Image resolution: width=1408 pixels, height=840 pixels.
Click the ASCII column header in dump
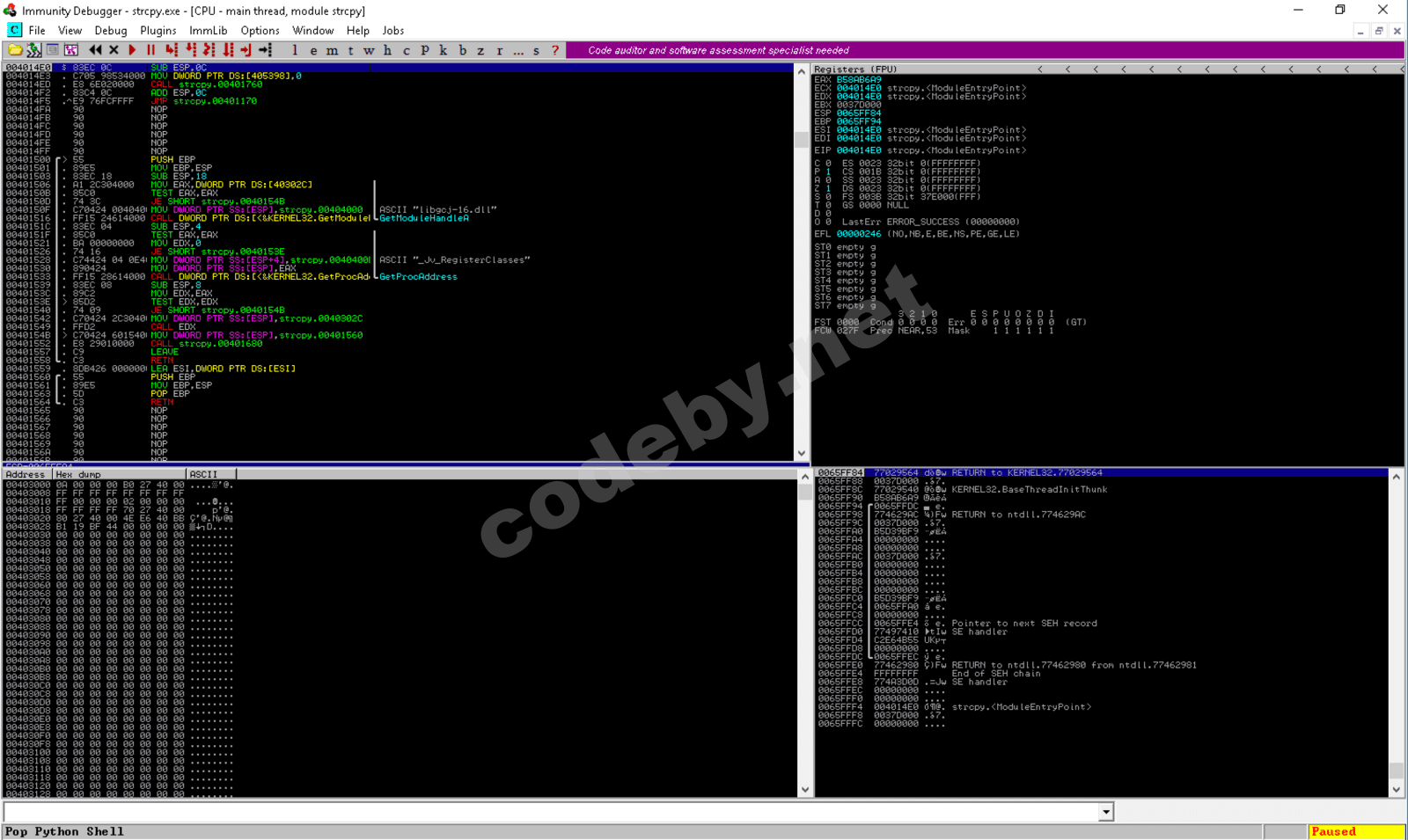pyautogui.click(x=211, y=474)
